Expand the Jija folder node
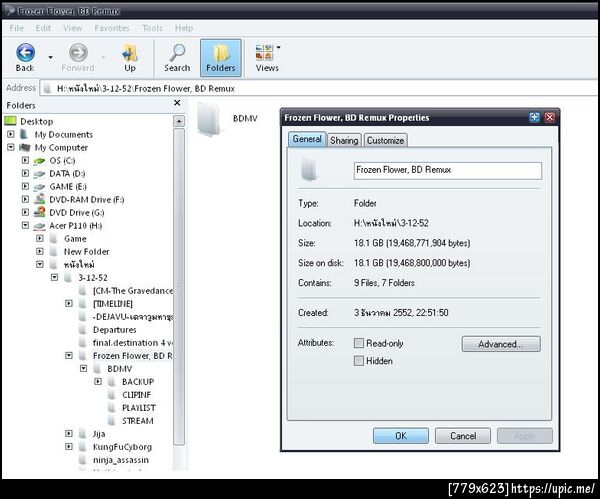This screenshot has width=600, height=499. coord(69,434)
